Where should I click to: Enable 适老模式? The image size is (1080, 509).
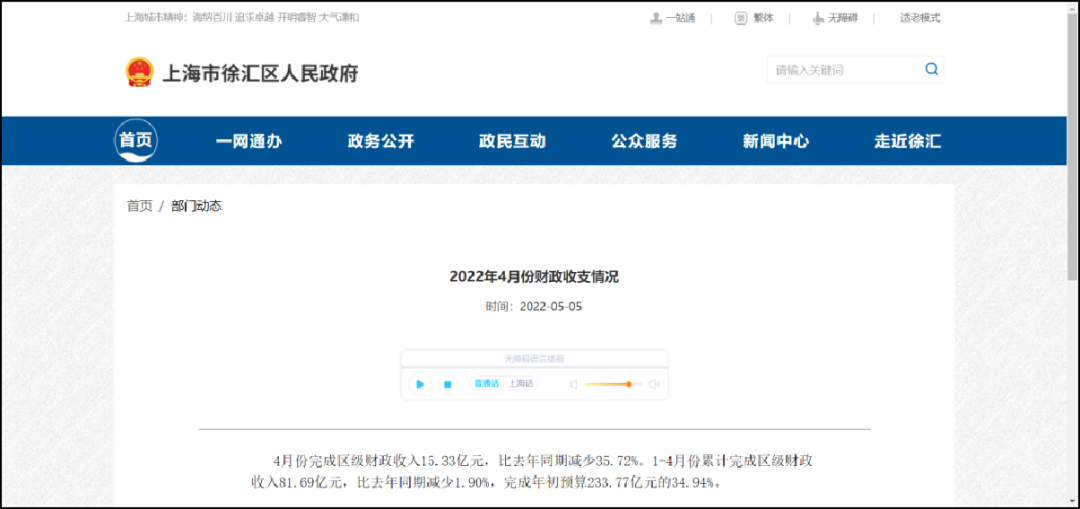920,19
